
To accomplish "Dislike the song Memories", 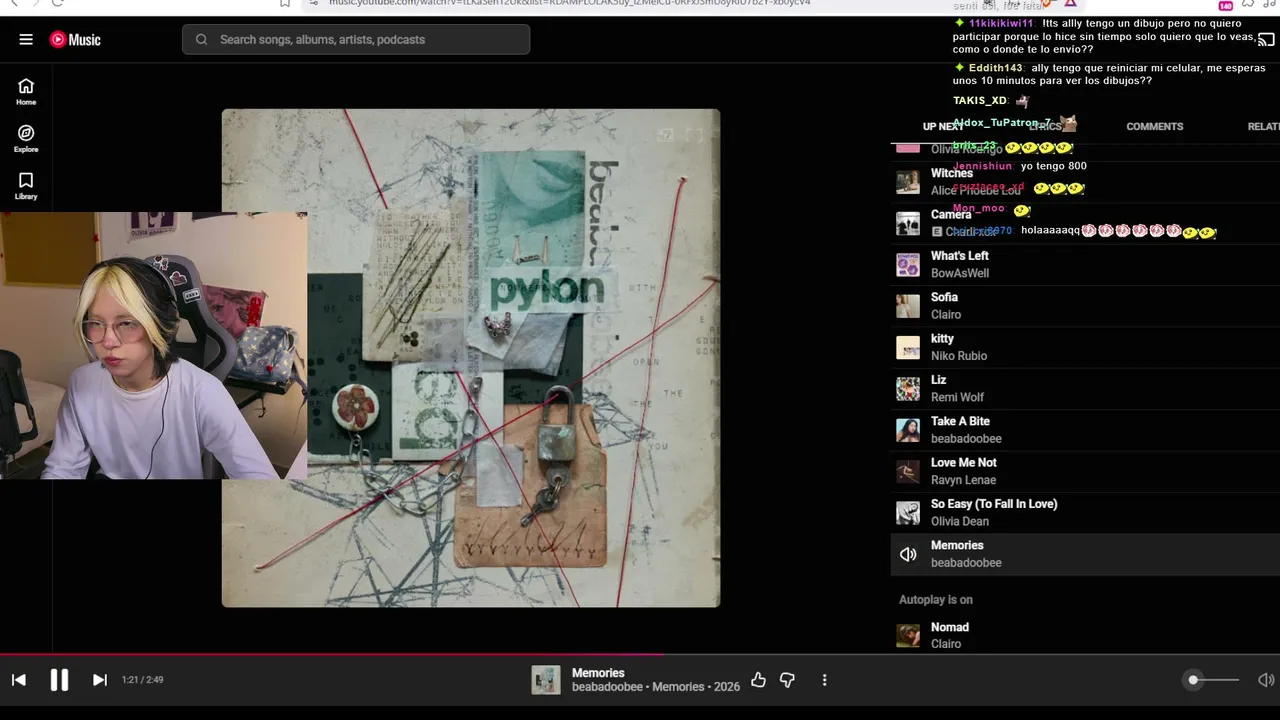I will 787,680.
